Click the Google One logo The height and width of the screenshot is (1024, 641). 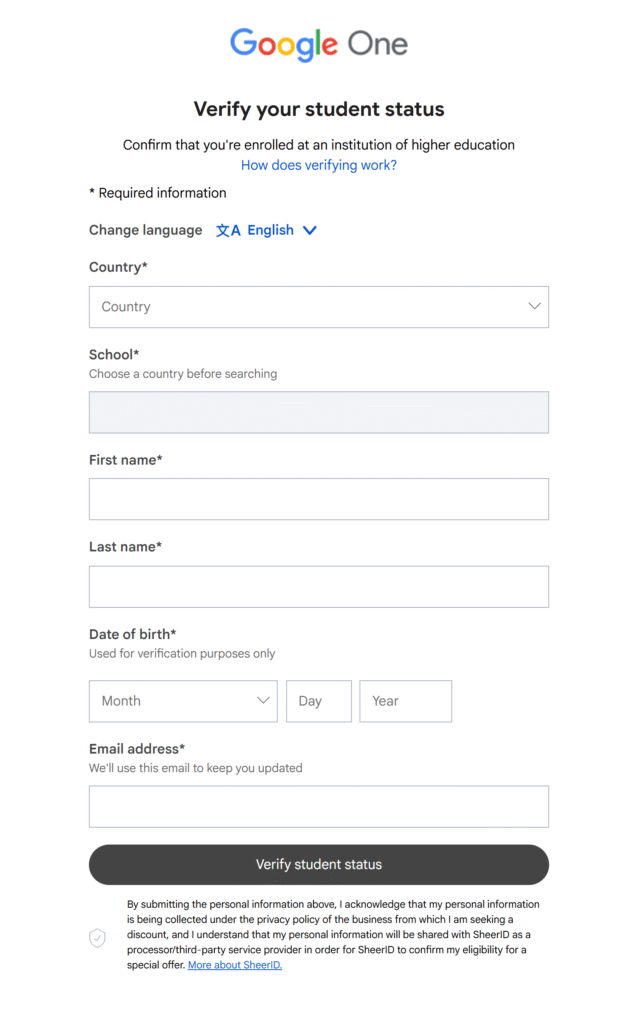coord(318,44)
